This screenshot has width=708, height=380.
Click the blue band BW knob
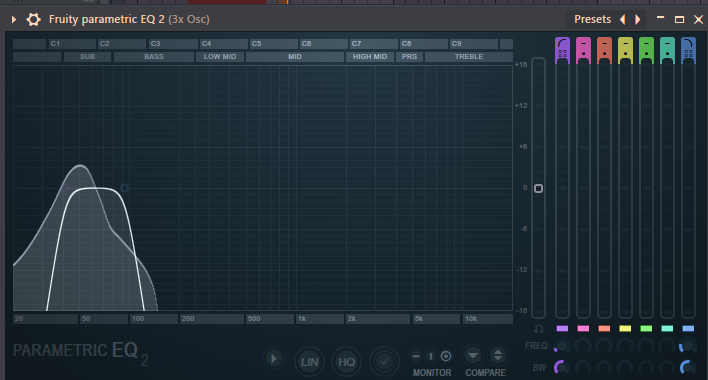[x=688, y=367]
